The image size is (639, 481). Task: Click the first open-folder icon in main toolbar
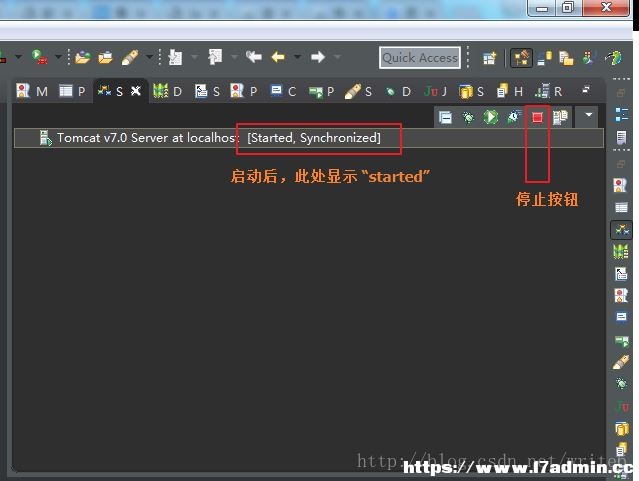83,57
